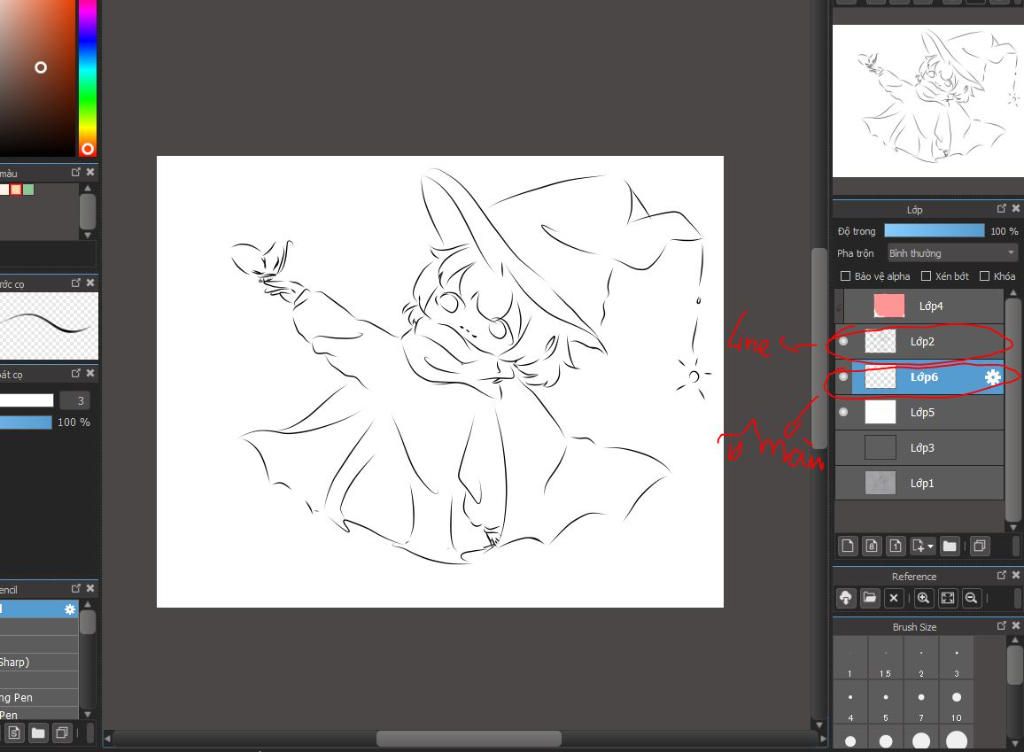Create a brush folder in brush panel
Viewport: 1024px width, 752px height.
(x=39, y=733)
